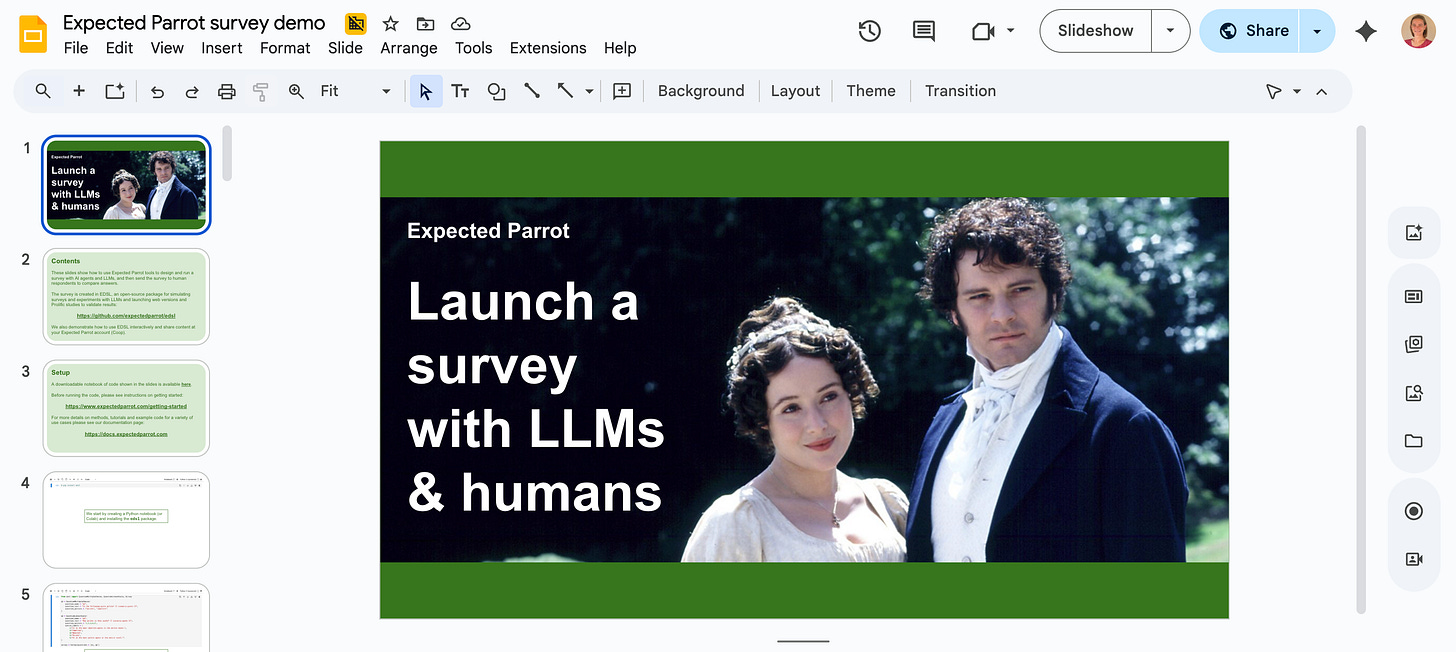Image resolution: width=1456 pixels, height=652 pixels.
Task: Select slide 2 Contents thumbnail
Action: pos(127,296)
